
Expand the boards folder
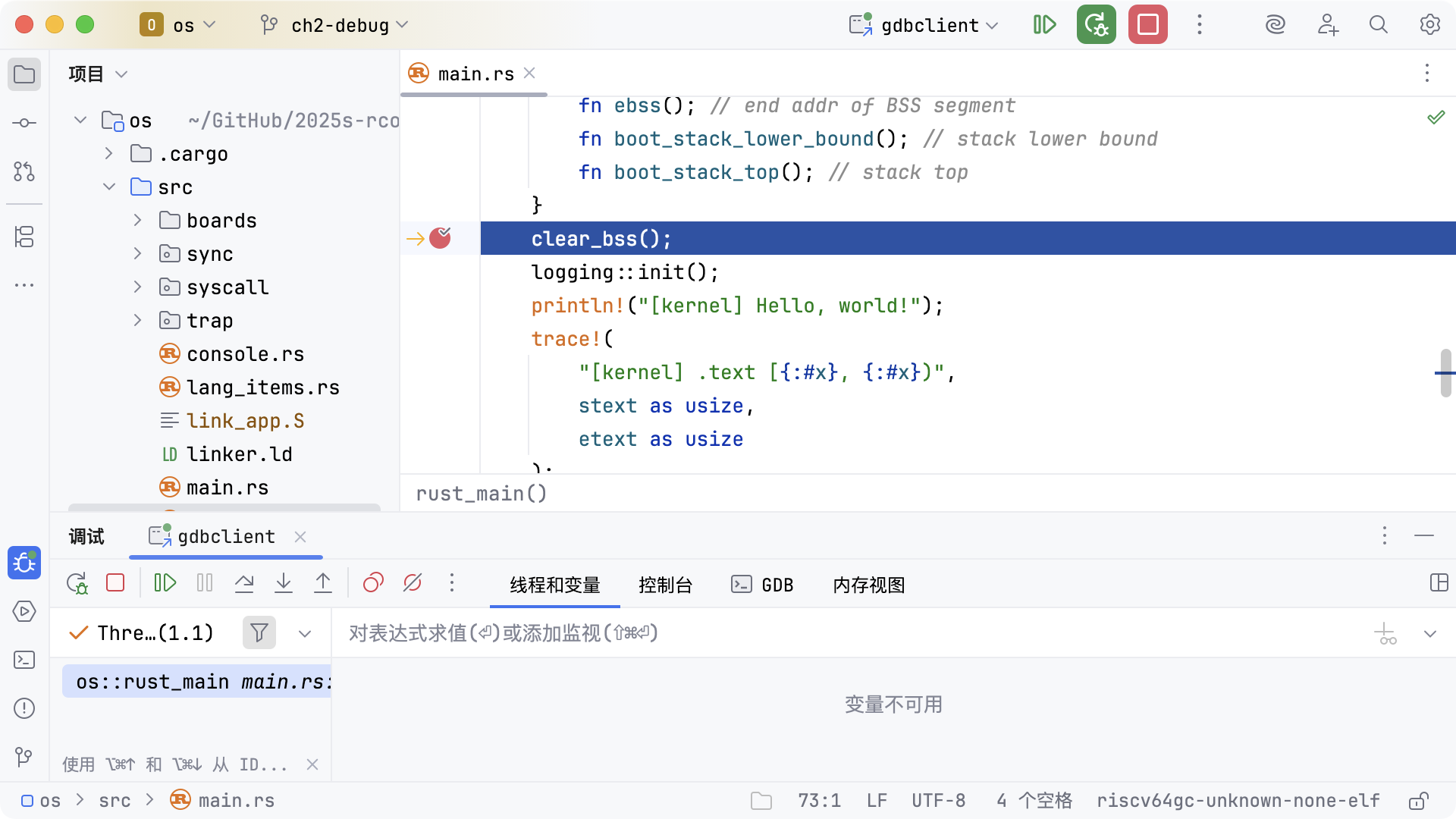pyautogui.click(x=137, y=221)
